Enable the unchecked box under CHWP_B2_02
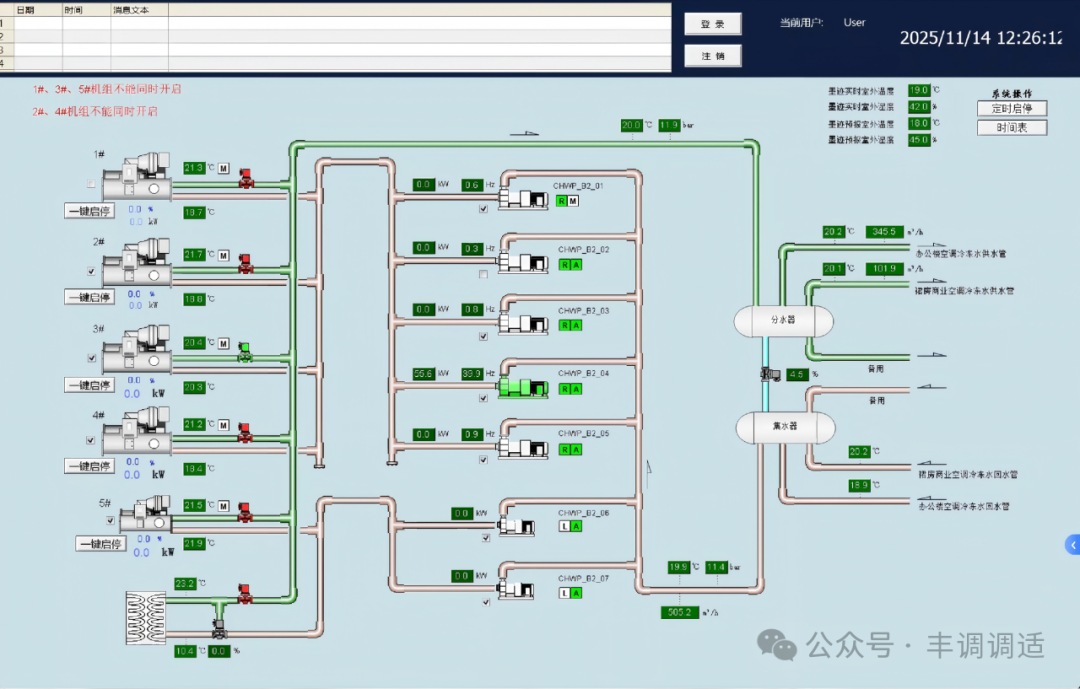This screenshot has width=1080, height=689. point(484,274)
